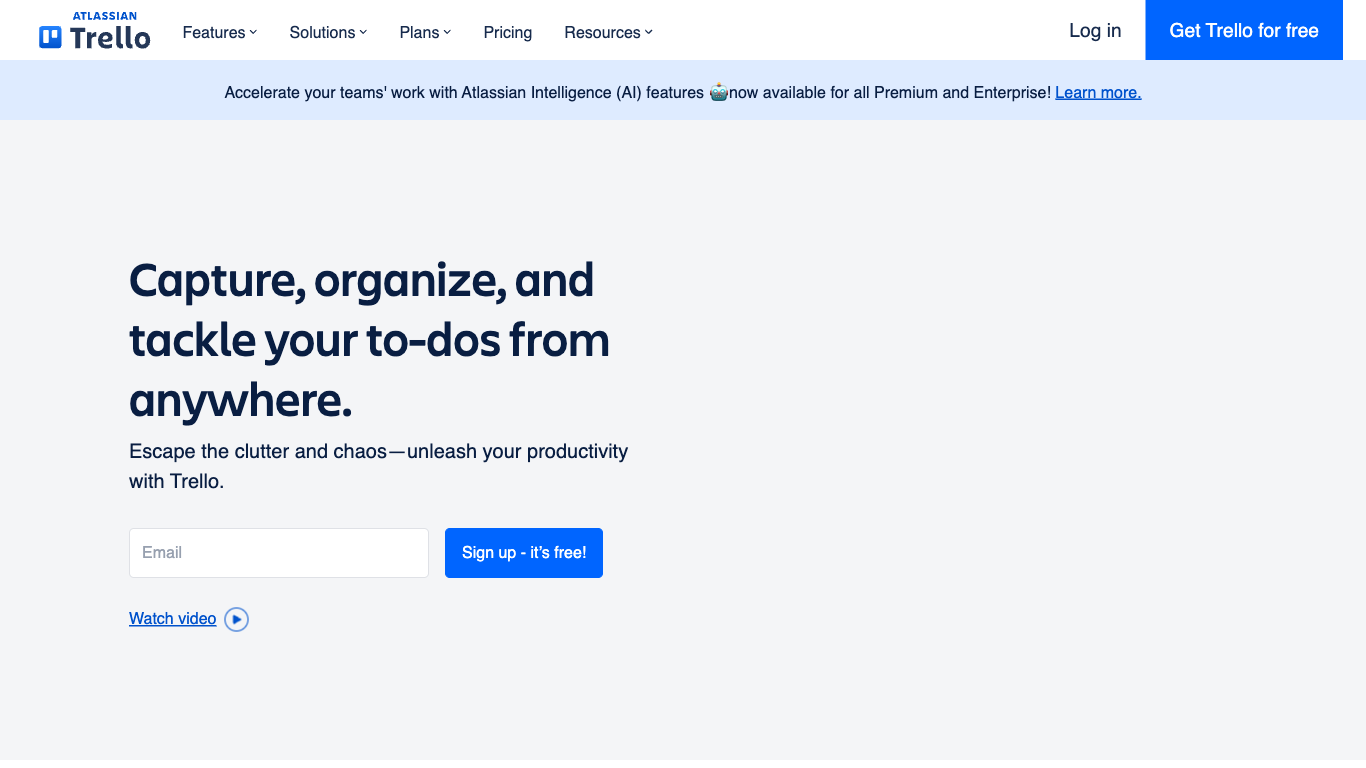Open the Learn more link in banner
The image size is (1366, 768).
coord(1098,92)
